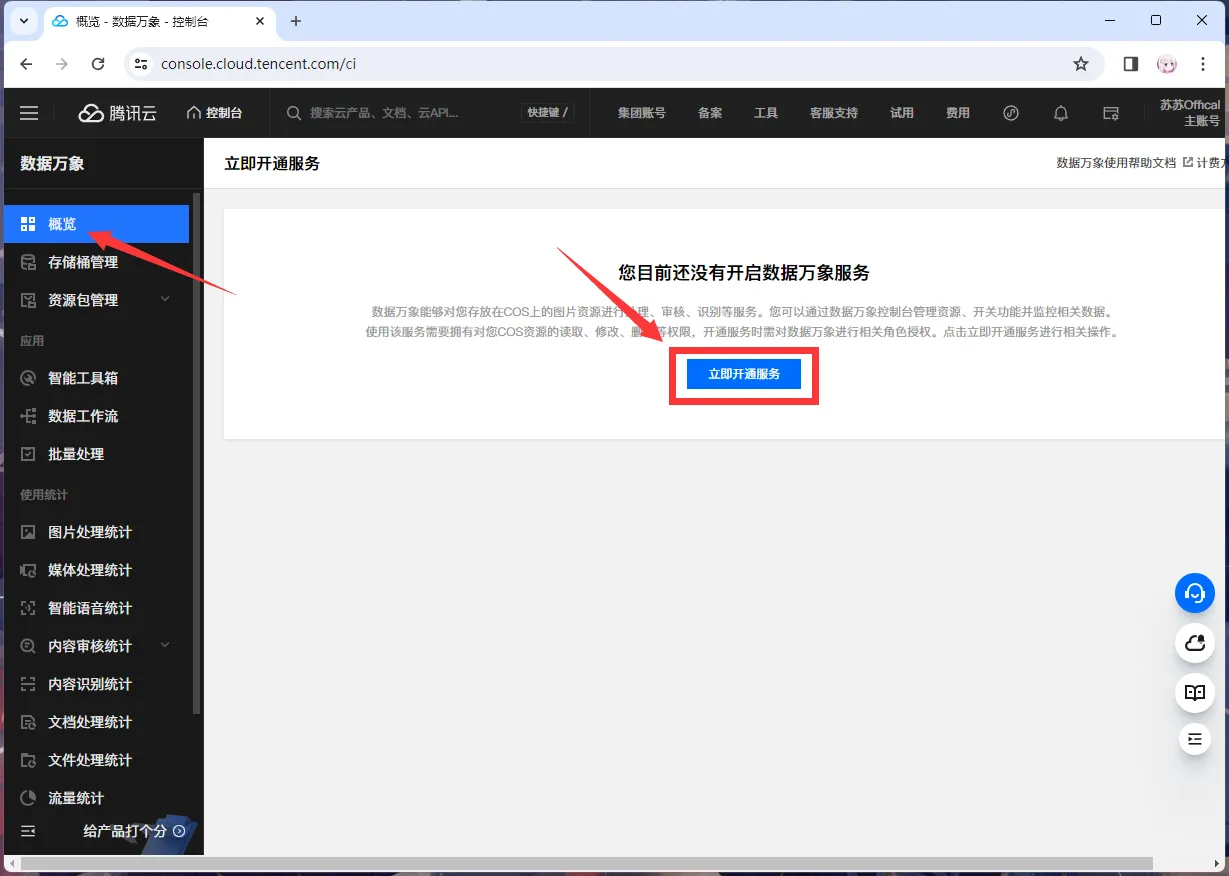Image resolution: width=1229 pixels, height=876 pixels.
Task: Open the Chrome profile avatar
Action: click(1167, 64)
